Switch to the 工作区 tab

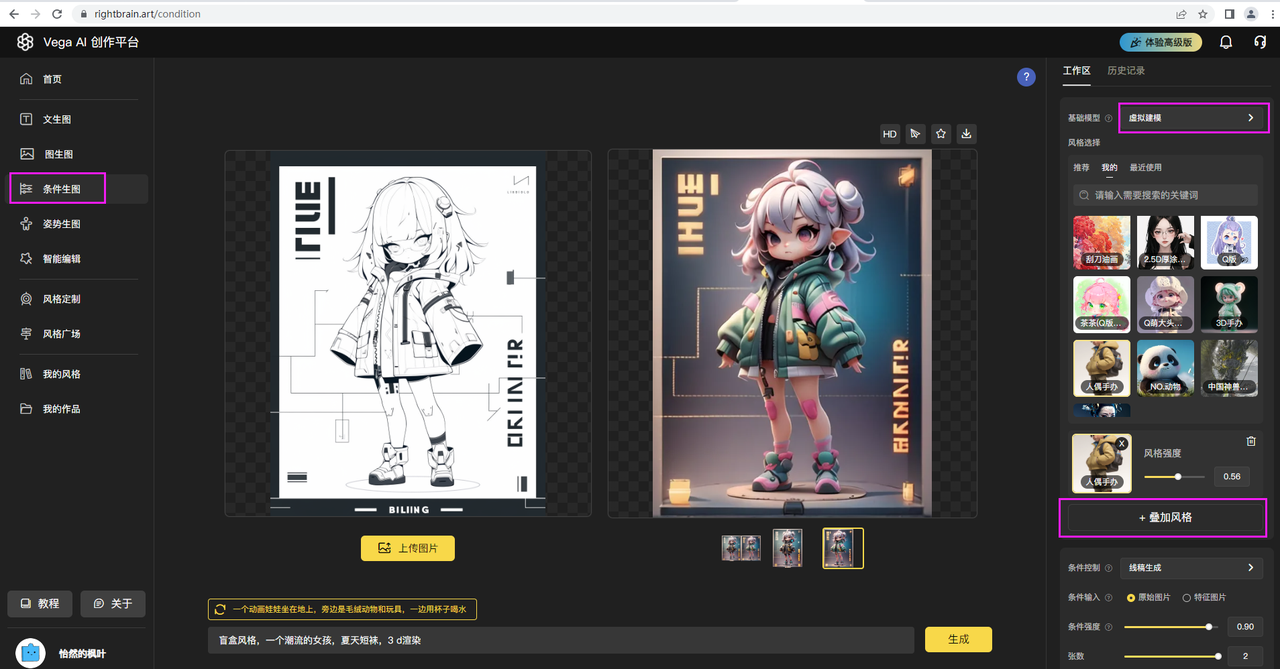(1076, 71)
